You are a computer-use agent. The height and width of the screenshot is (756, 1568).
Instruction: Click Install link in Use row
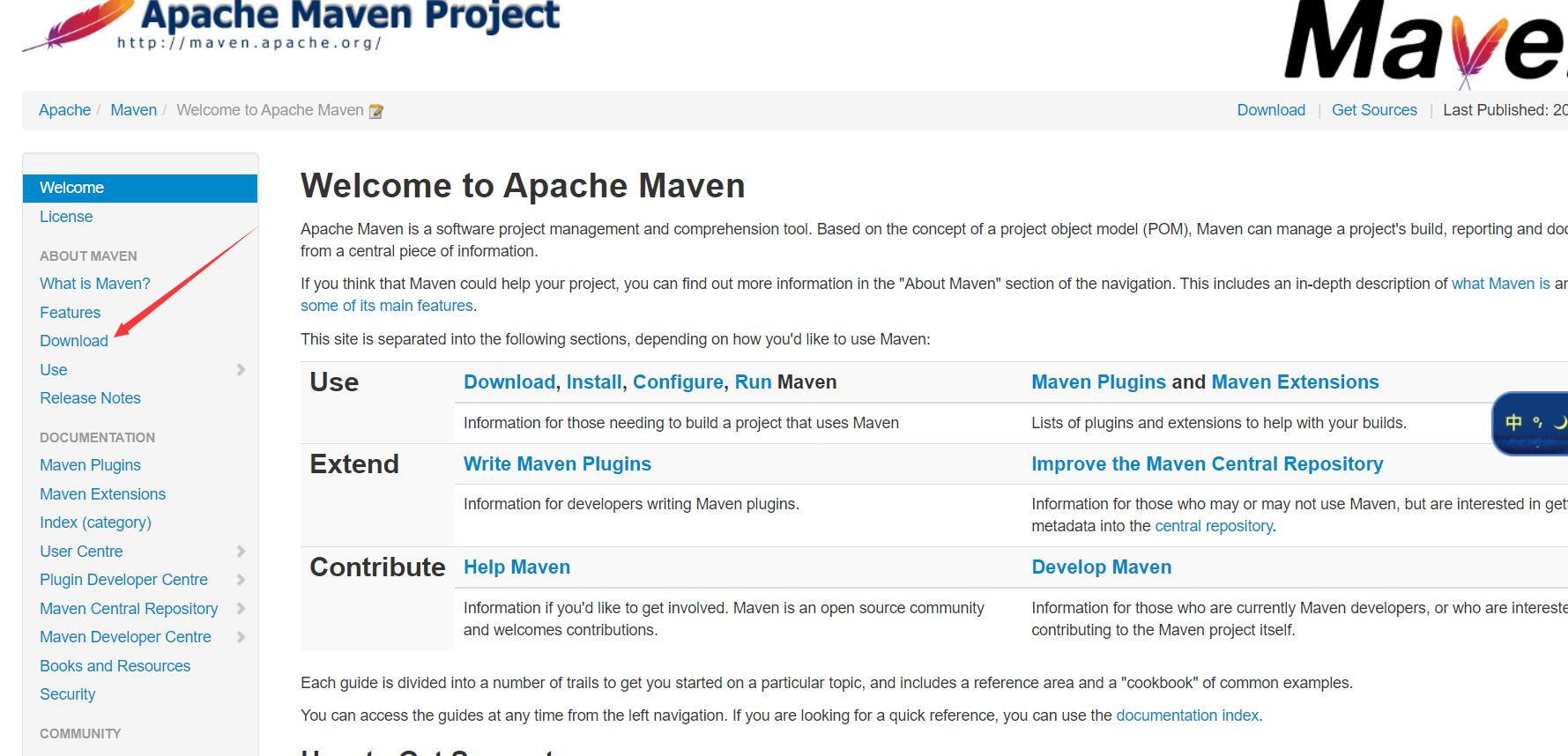594,382
